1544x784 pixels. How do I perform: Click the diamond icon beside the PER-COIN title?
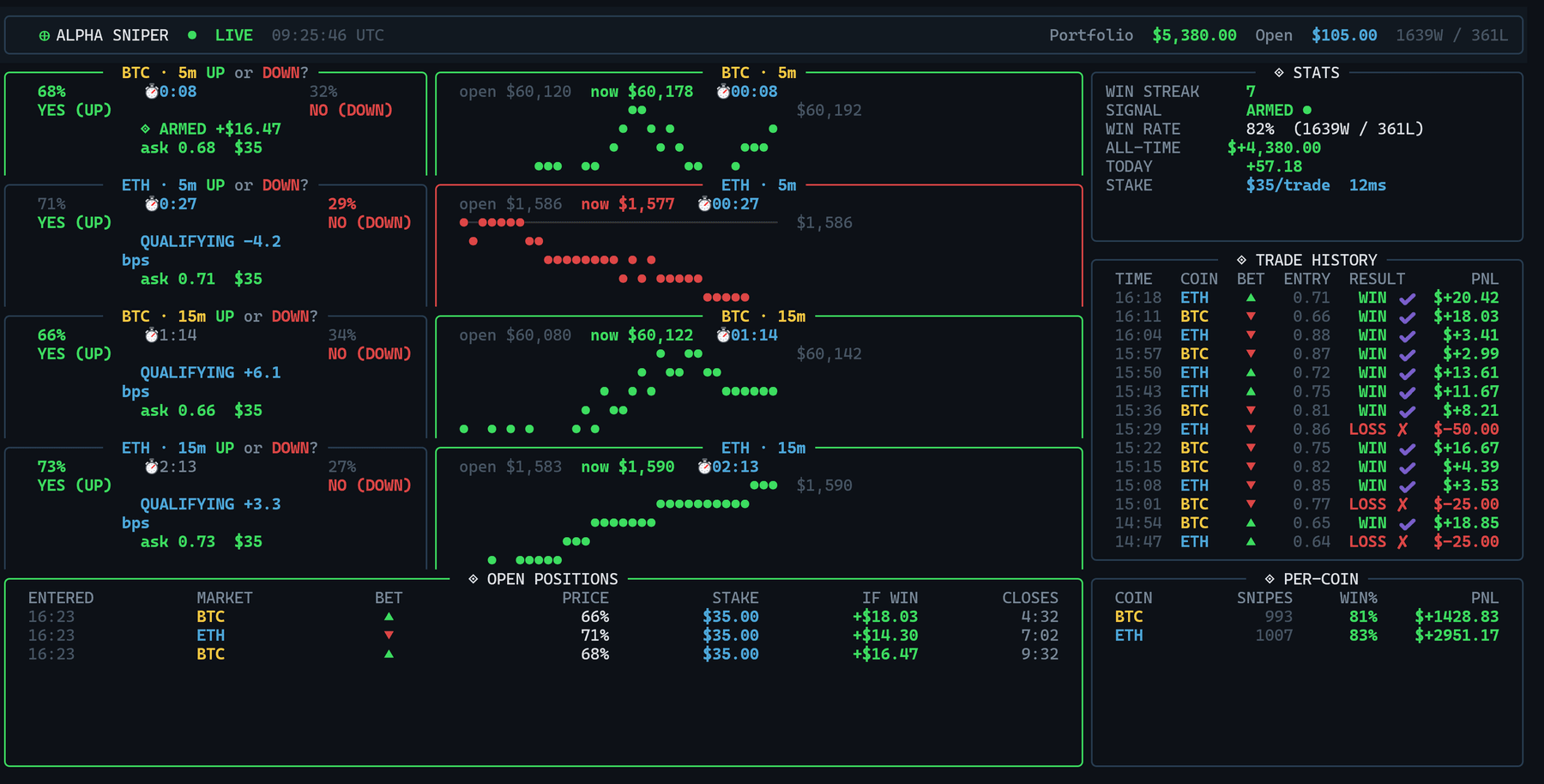(1270, 579)
